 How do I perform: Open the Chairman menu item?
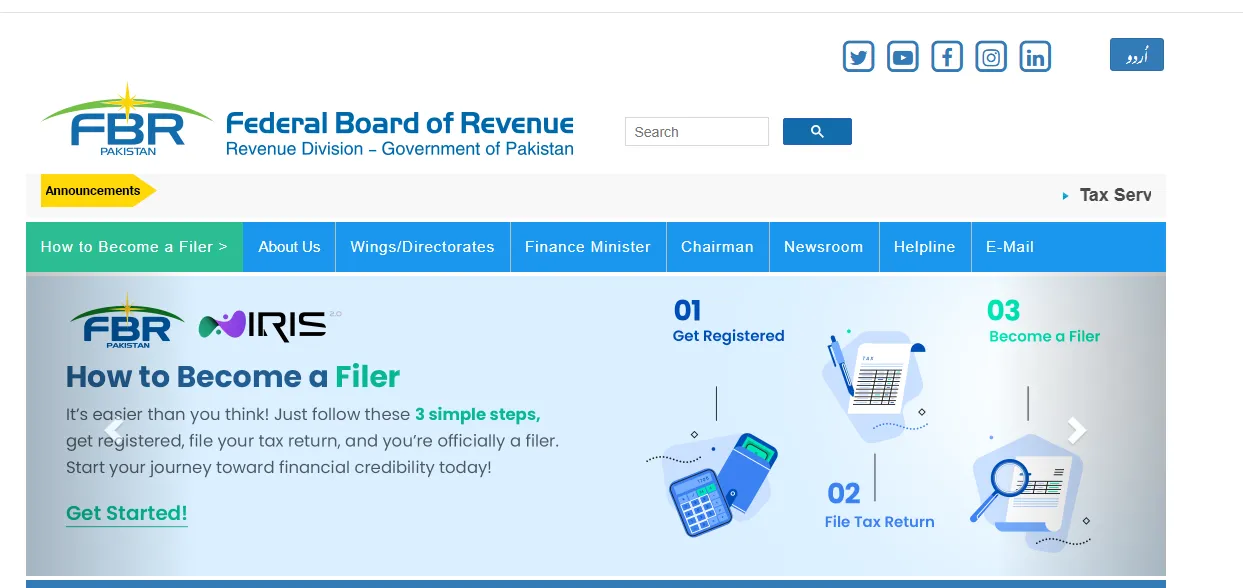(x=717, y=247)
